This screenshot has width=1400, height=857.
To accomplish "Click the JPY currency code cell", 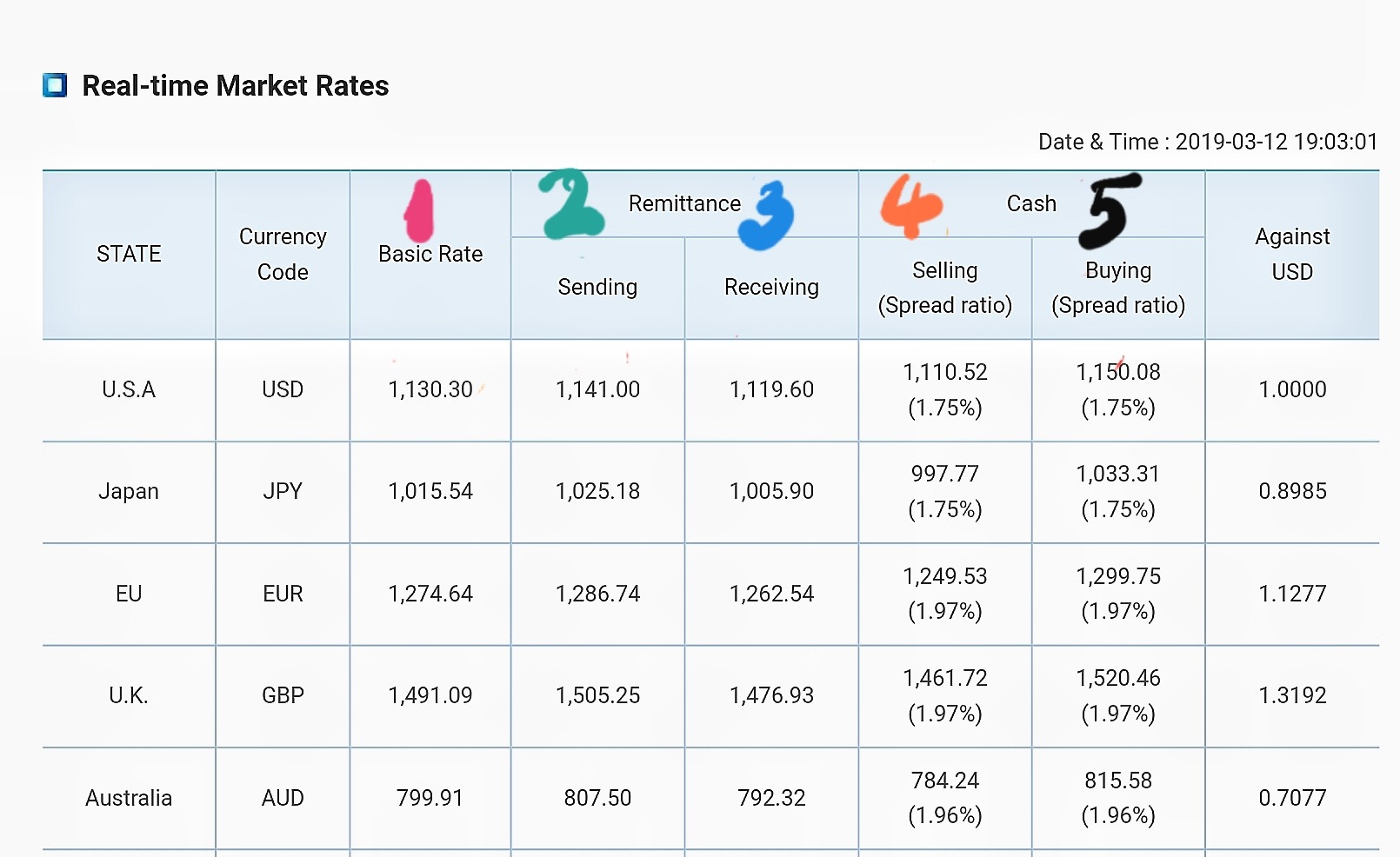I will coord(283,491).
